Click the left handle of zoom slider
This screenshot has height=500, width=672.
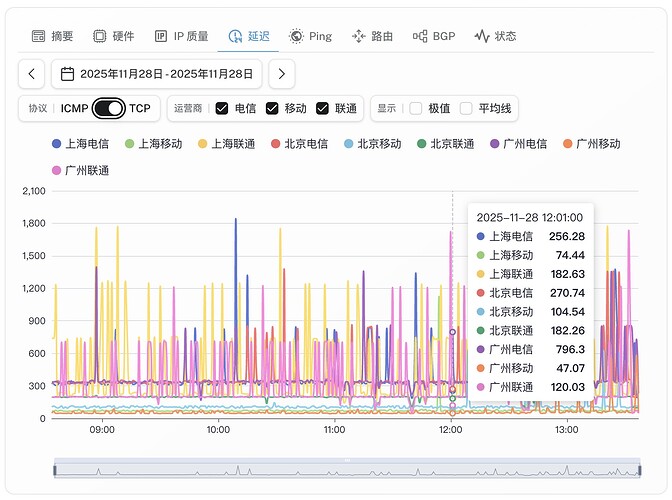54,470
